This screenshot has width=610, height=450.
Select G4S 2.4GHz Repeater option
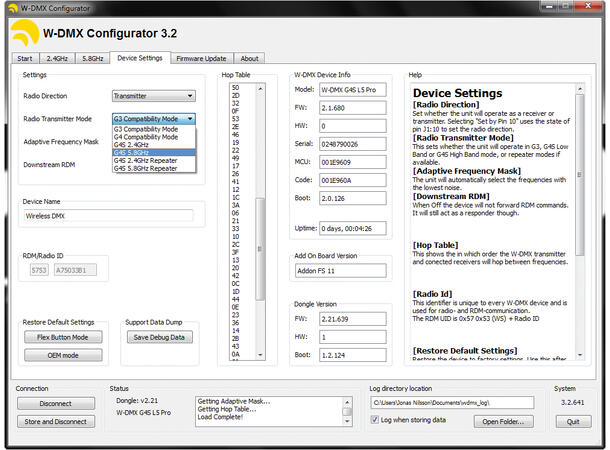pos(154,160)
